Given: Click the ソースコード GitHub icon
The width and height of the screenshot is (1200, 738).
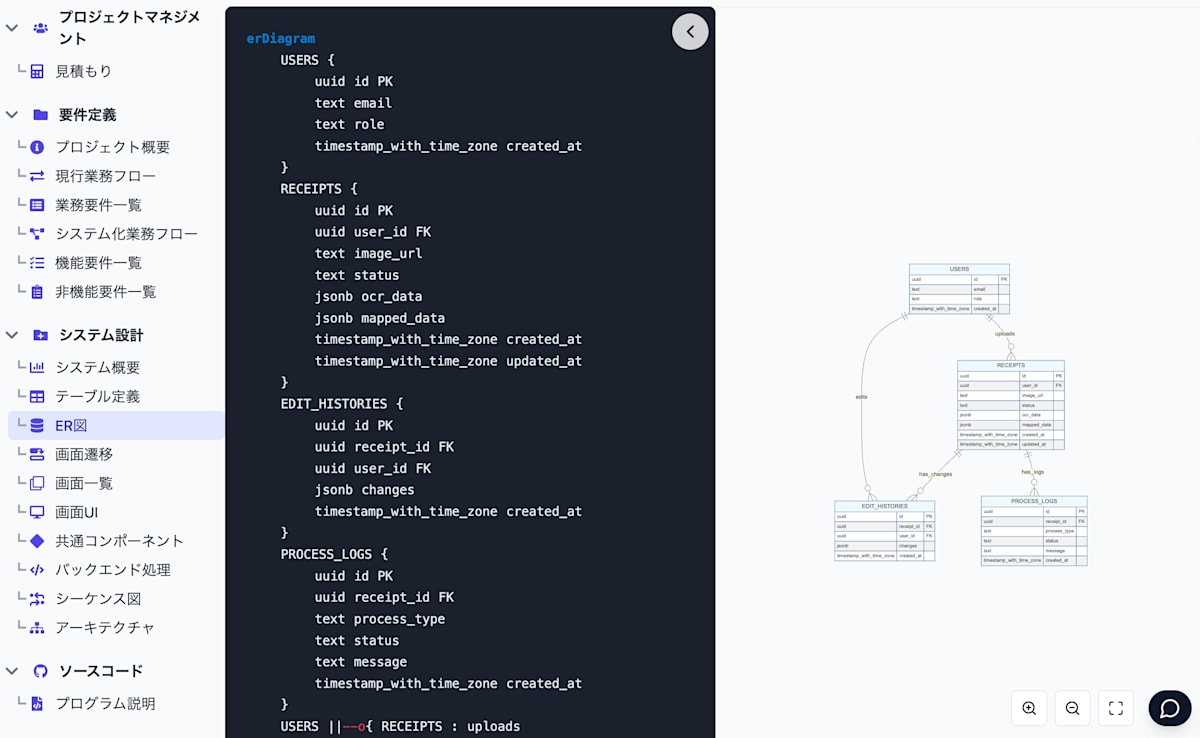Looking at the screenshot, I should click(40, 671).
